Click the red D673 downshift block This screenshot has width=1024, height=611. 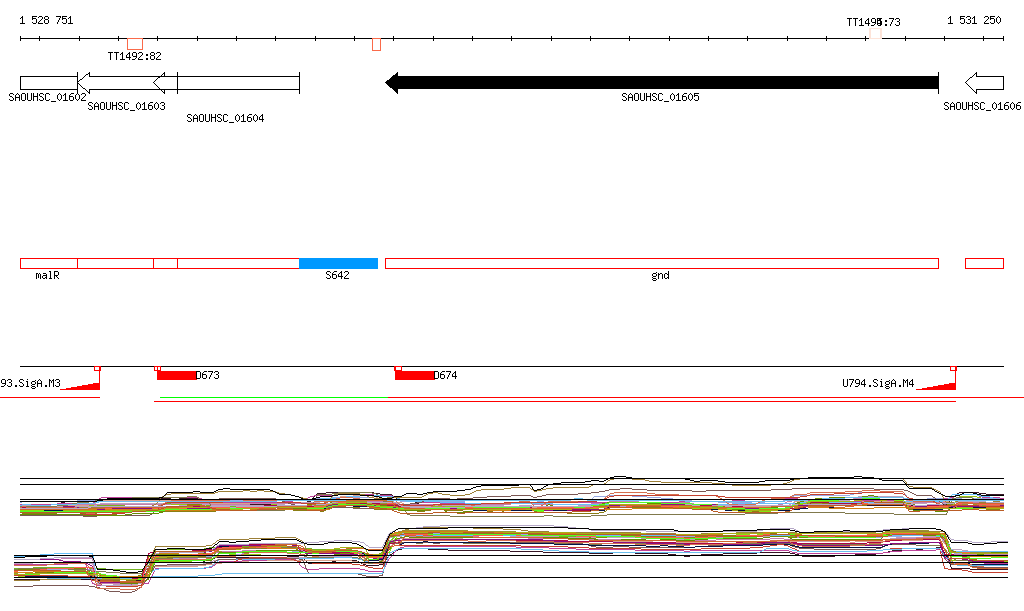pyautogui.click(x=176, y=375)
